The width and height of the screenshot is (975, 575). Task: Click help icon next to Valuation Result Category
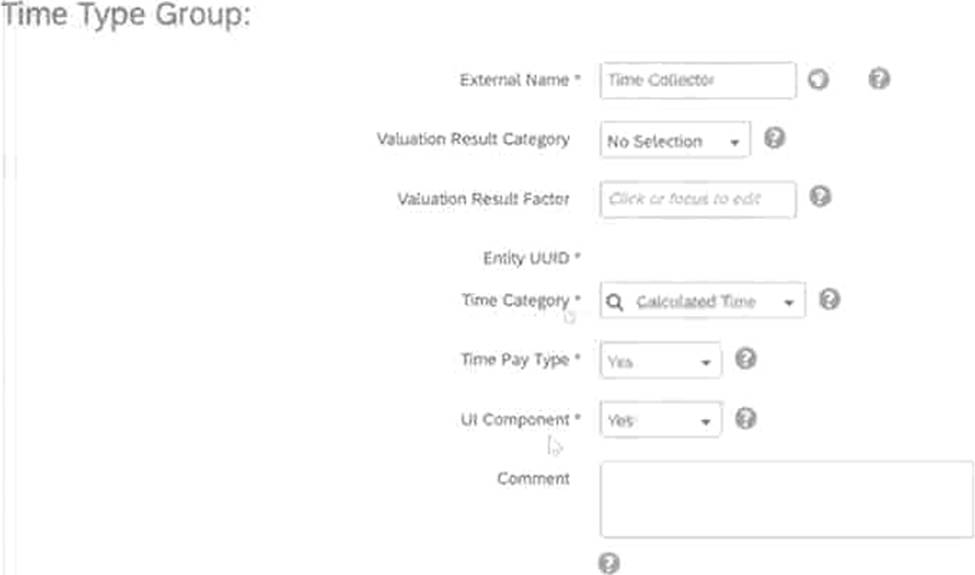(774, 137)
